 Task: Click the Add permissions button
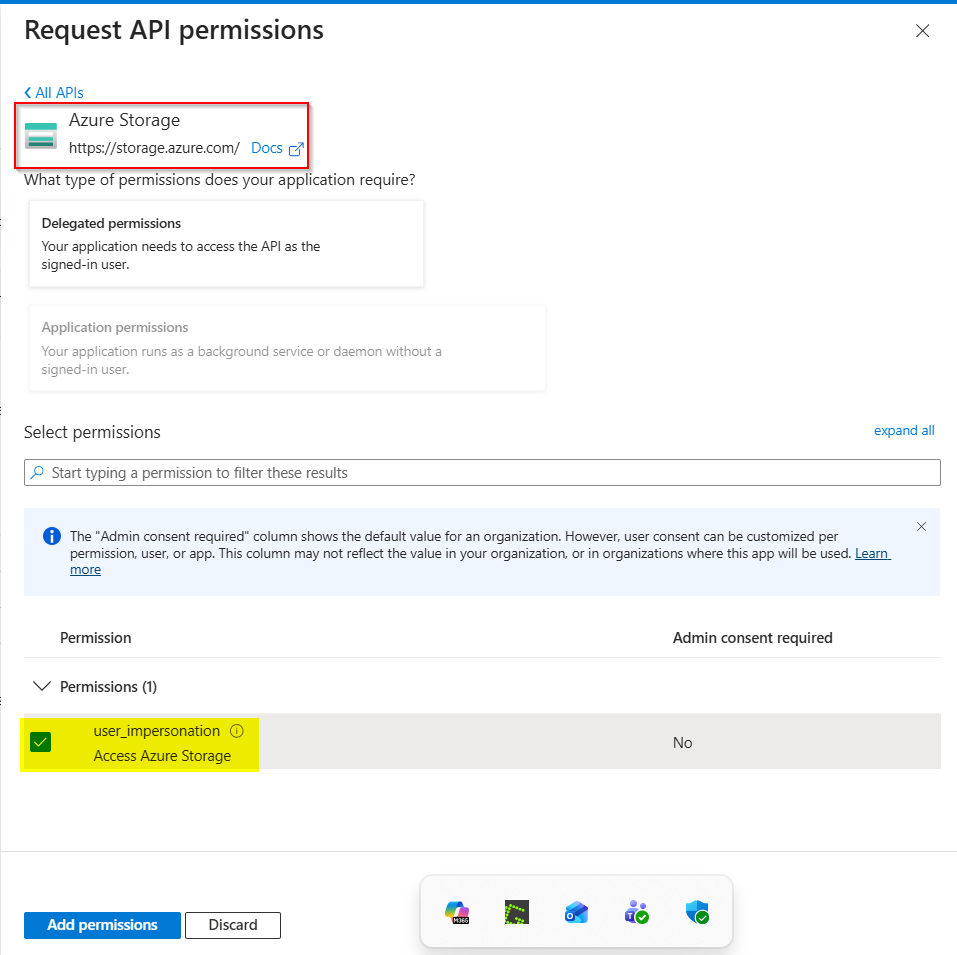(103, 925)
